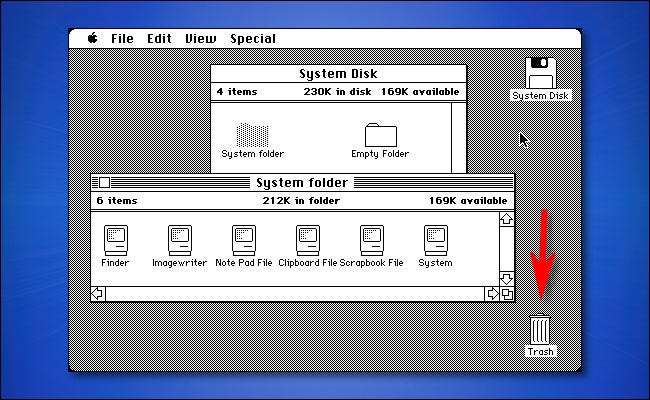650x400 pixels.
Task: Select the System Disk floppy icon on desktop
Action: (x=541, y=73)
